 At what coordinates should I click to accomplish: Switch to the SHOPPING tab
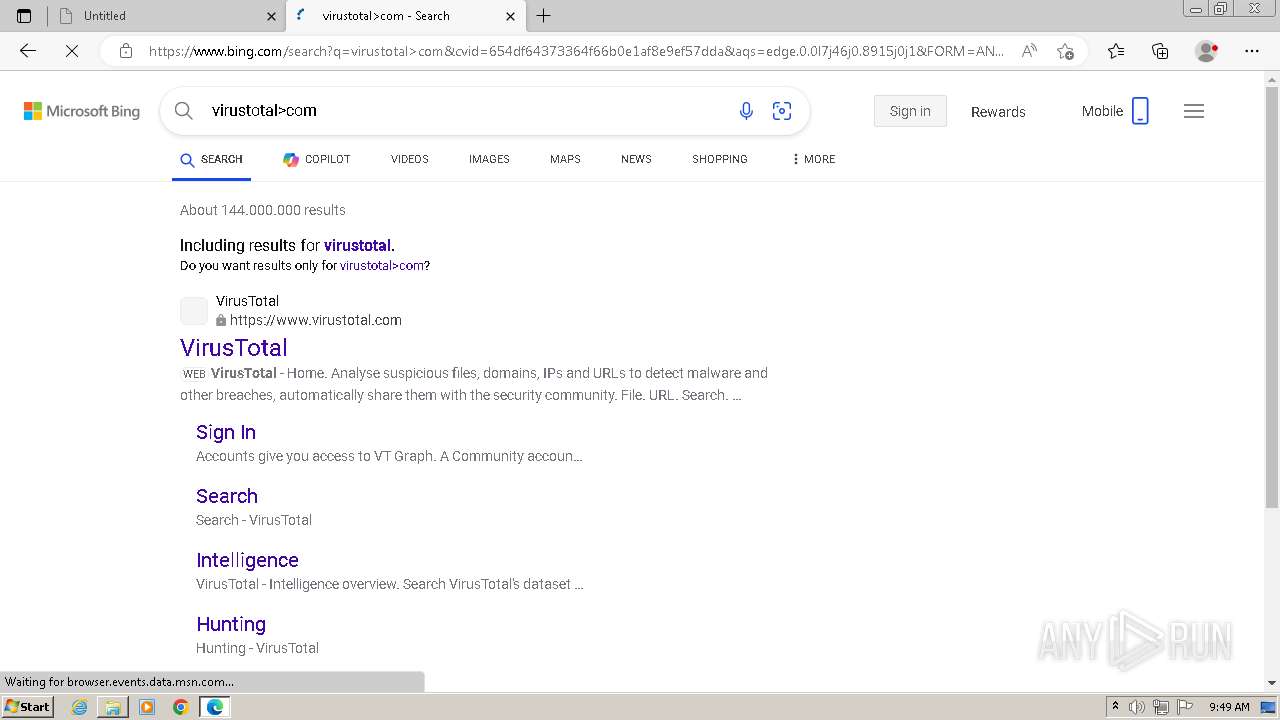pyautogui.click(x=720, y=159)
